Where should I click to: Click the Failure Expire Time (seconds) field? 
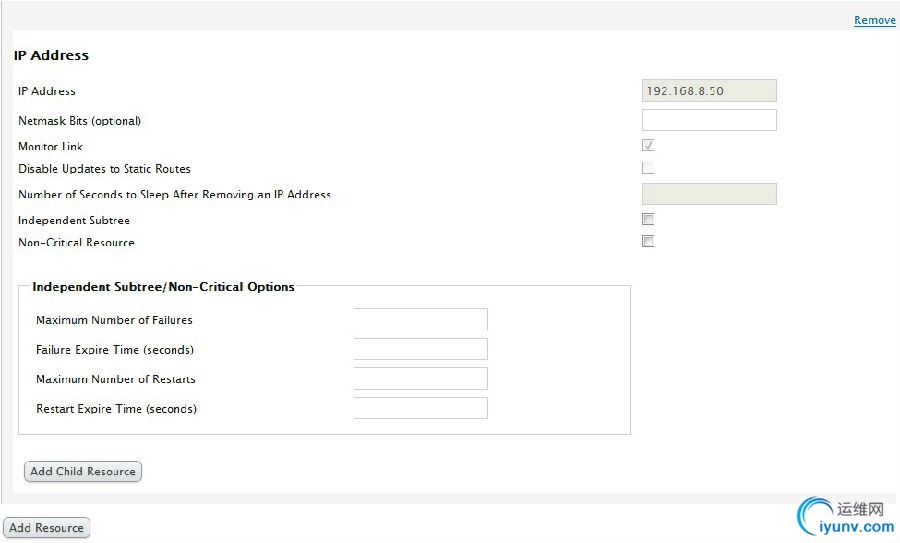[x=421, y=349]
